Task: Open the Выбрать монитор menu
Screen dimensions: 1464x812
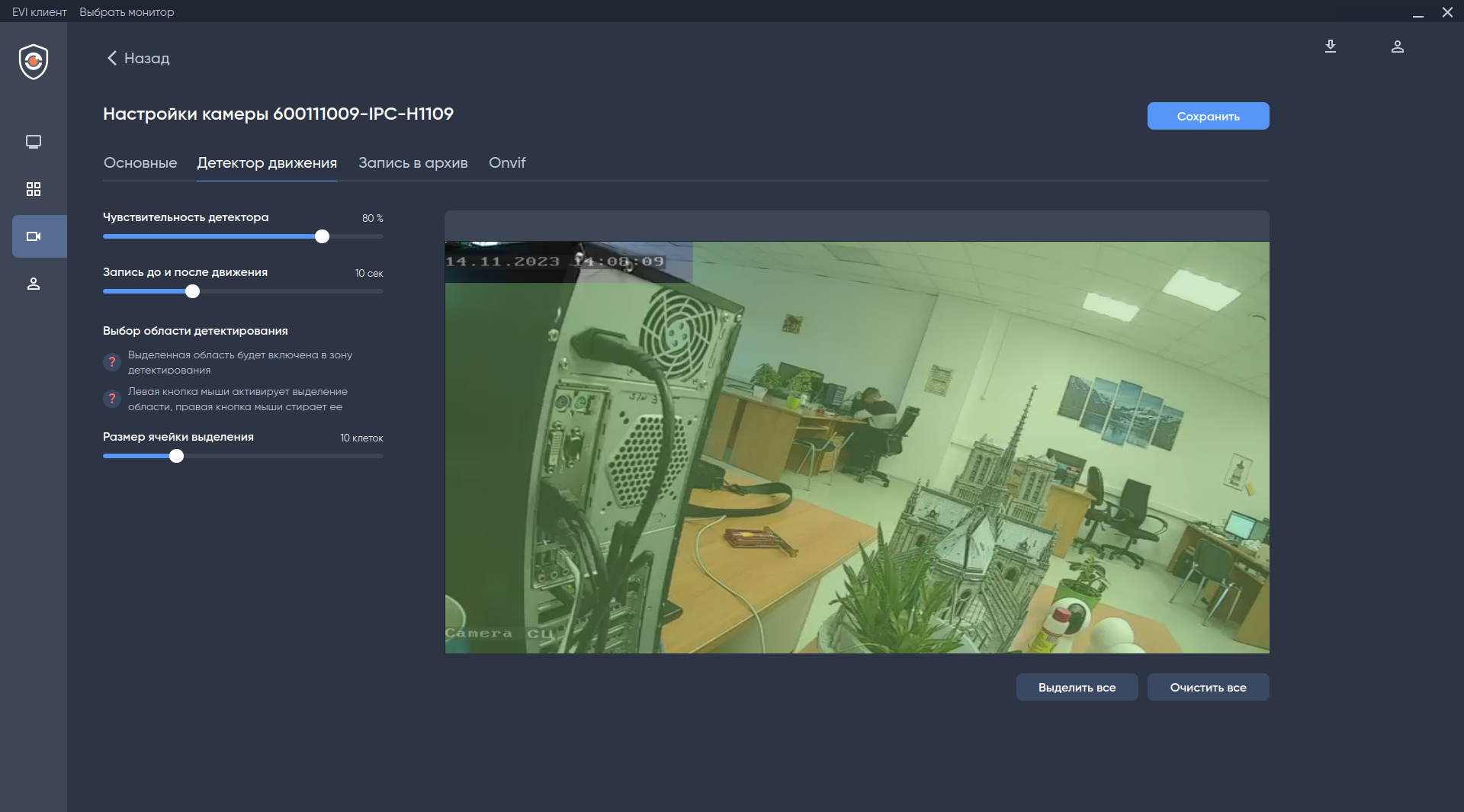Action: pyautogui.click(x=127, y=12)
